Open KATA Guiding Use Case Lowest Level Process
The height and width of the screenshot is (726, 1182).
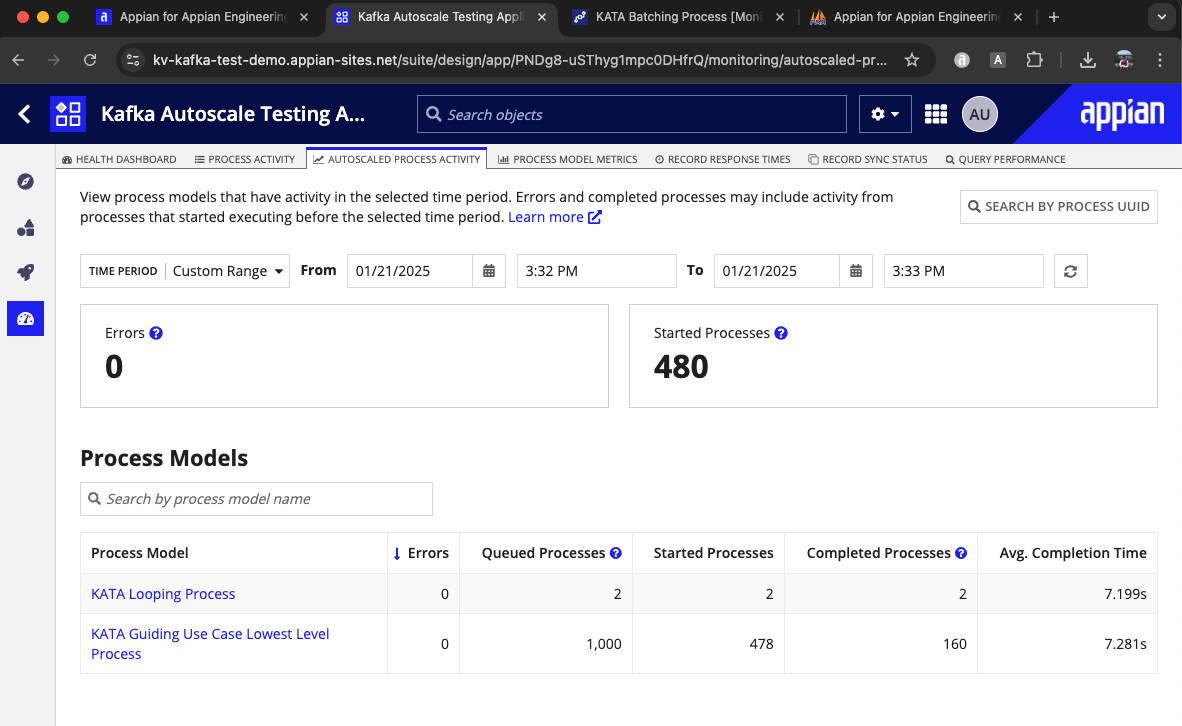point(210,644)
